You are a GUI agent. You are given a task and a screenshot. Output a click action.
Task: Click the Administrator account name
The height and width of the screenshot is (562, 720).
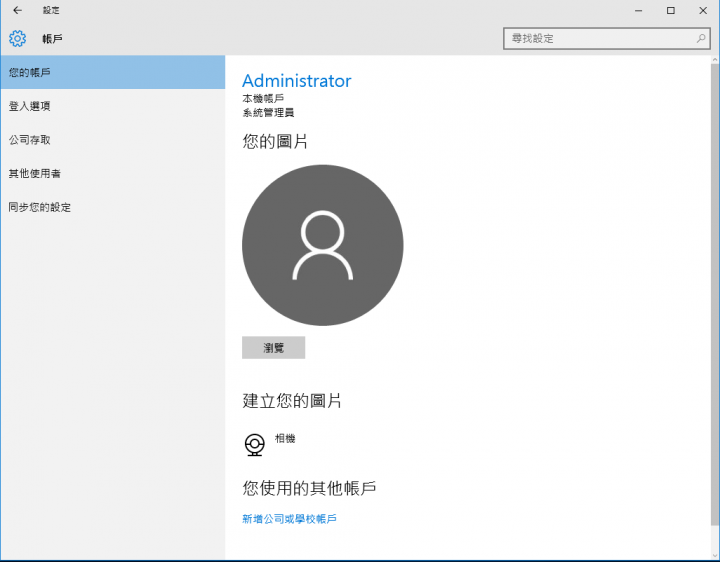297,81
